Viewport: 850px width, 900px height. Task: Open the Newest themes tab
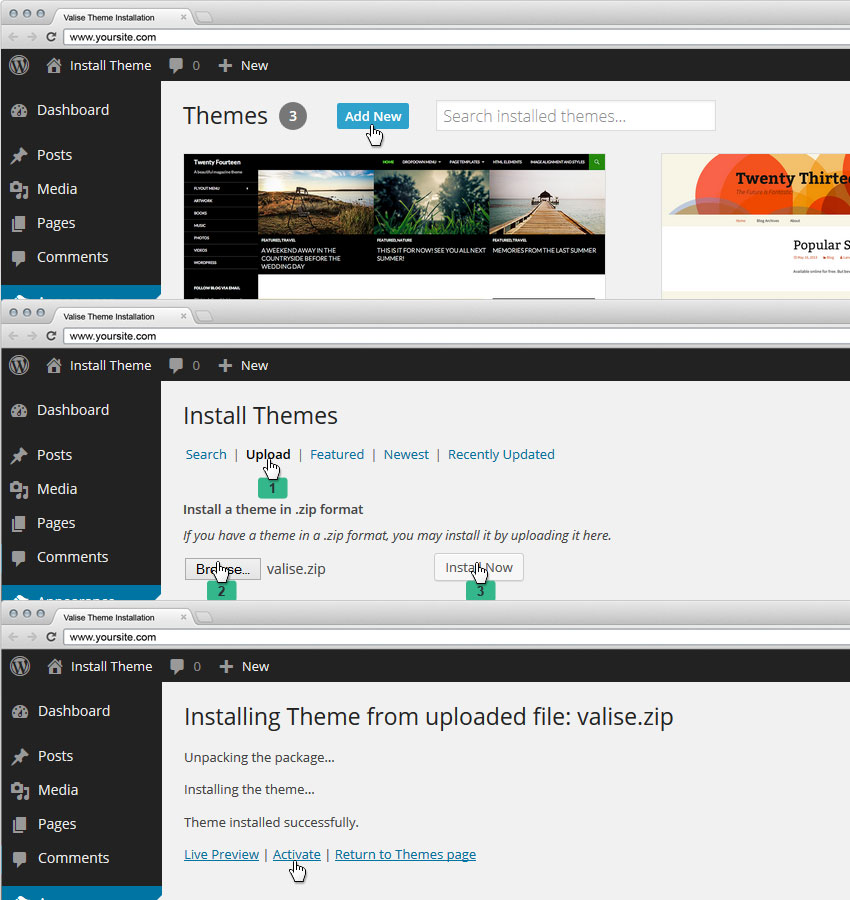tap(406, 455)
